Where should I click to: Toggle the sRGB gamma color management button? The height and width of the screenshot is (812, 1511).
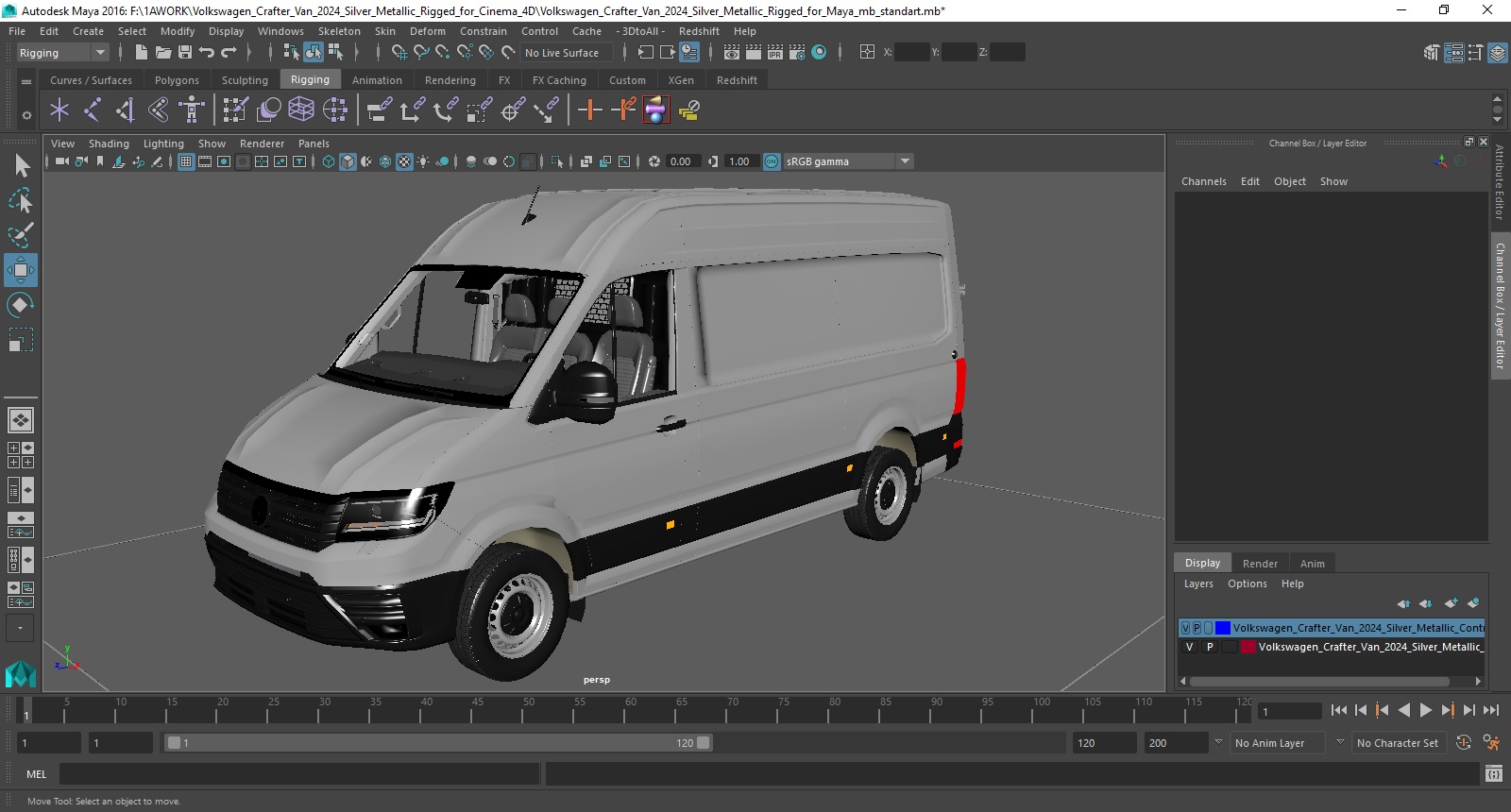pyautogui.click(x=772, y=161)
